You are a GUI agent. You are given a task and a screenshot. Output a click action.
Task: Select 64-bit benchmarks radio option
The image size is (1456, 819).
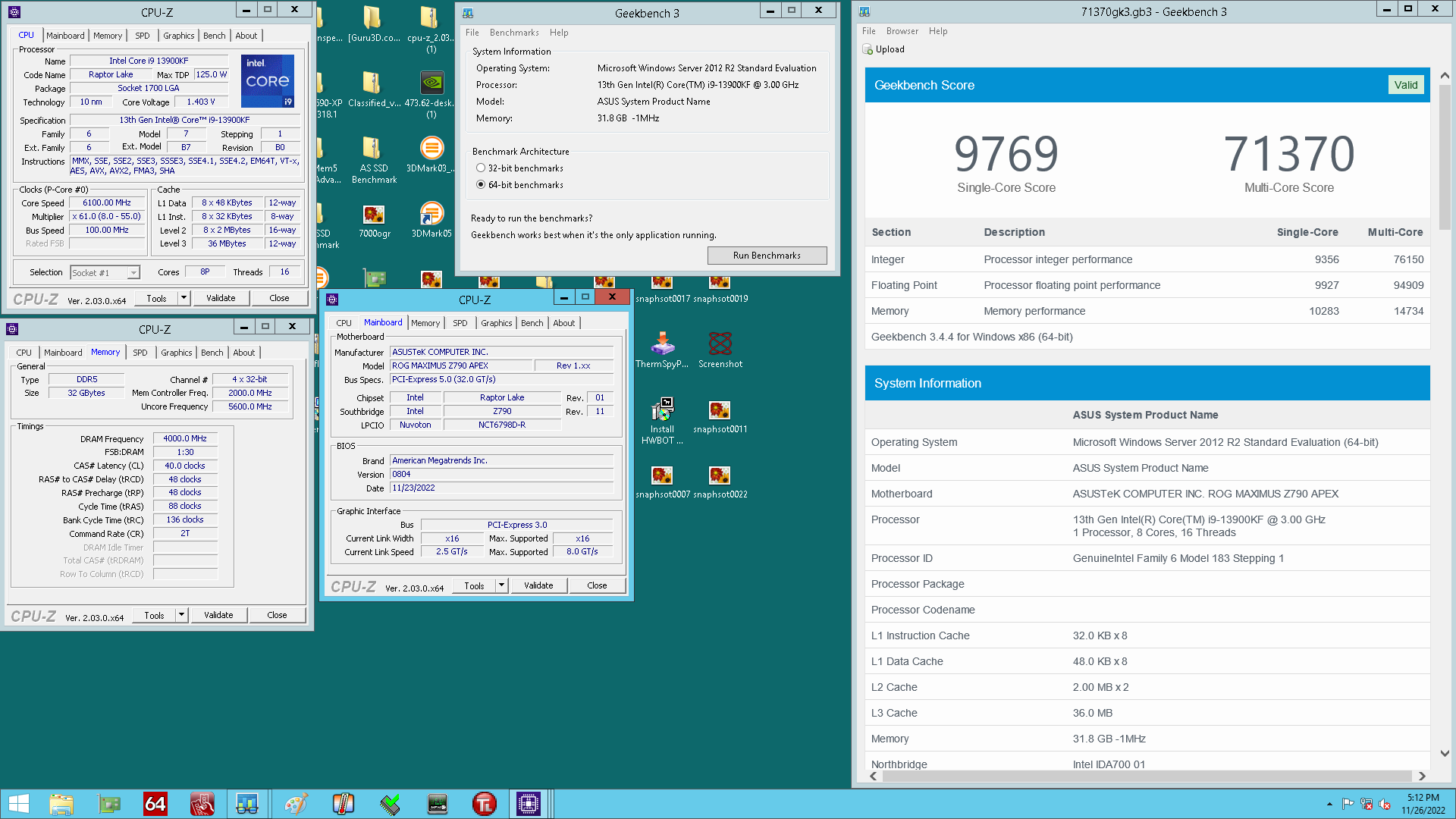[x=481, y=185]
